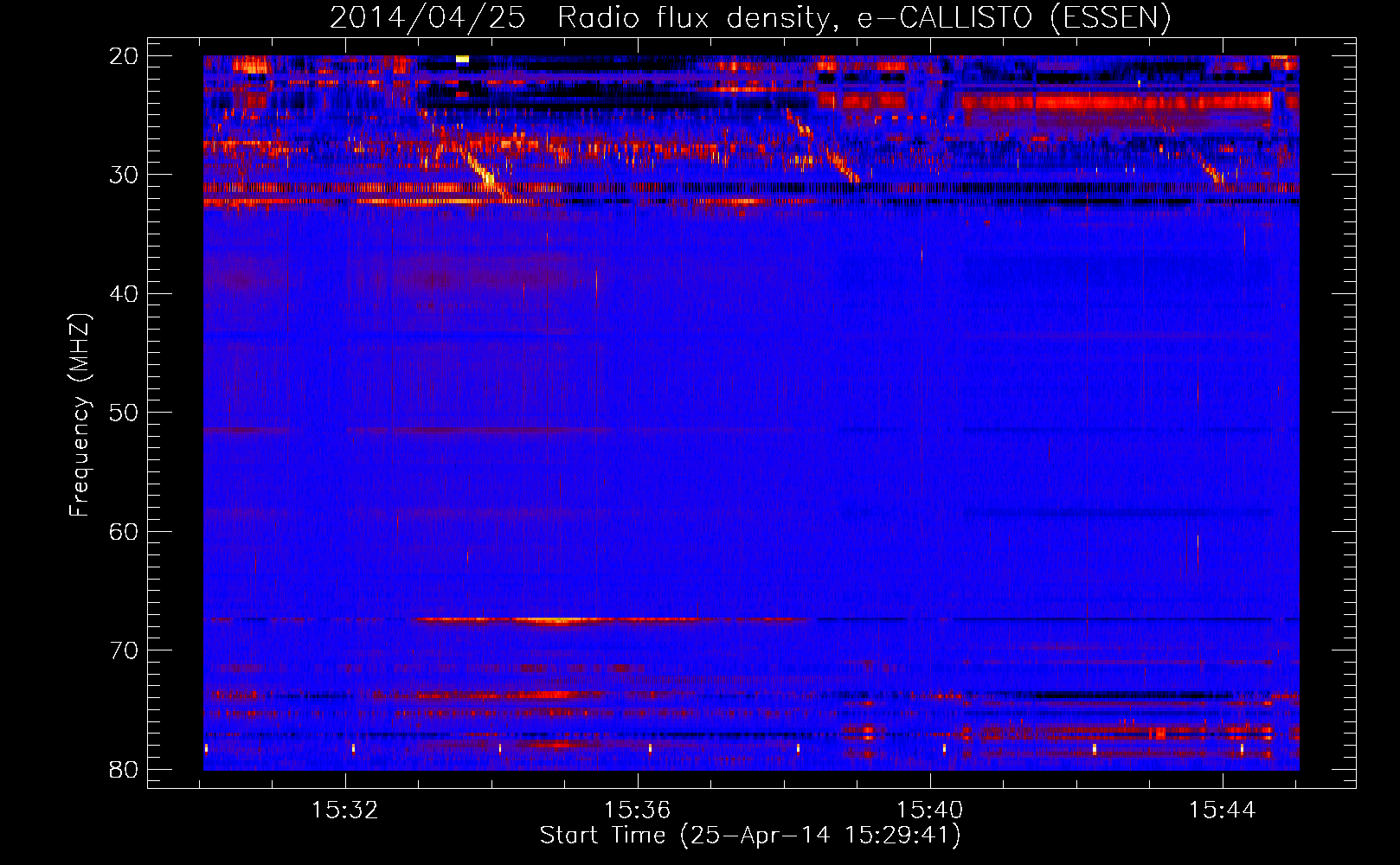Click the plot title '2014/04/25 Radio flux density'
Screen dimensions: 1400x865
[x=749, y=17]
